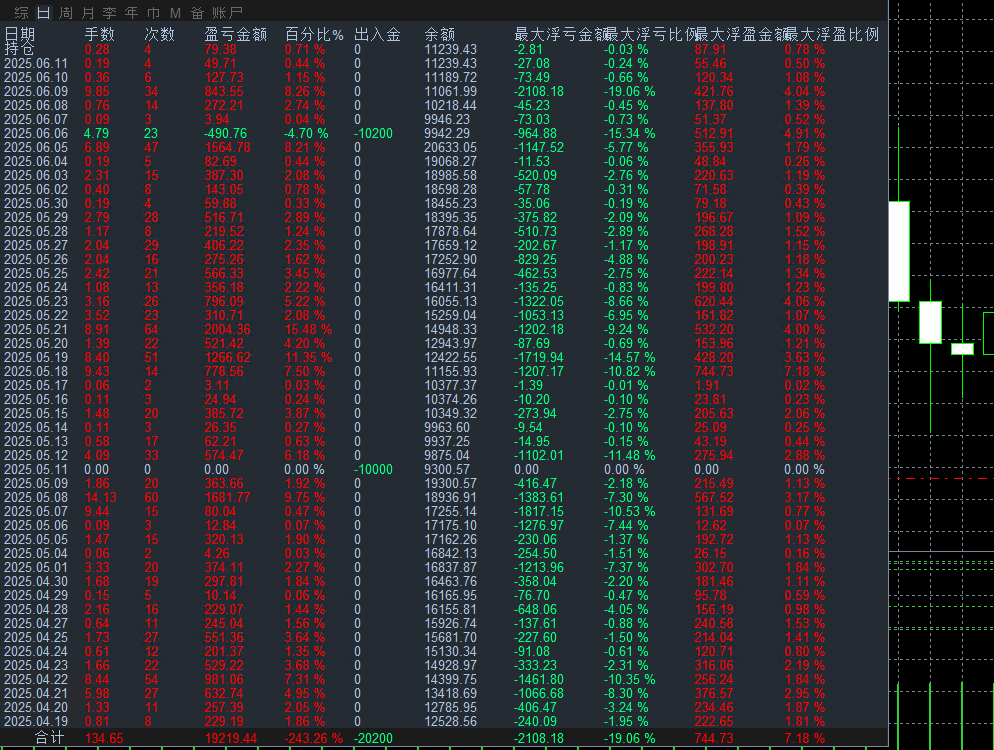The image size is (994, 750).
Task: Select the 持仓 row label
Action: click(x=20, y=49)
